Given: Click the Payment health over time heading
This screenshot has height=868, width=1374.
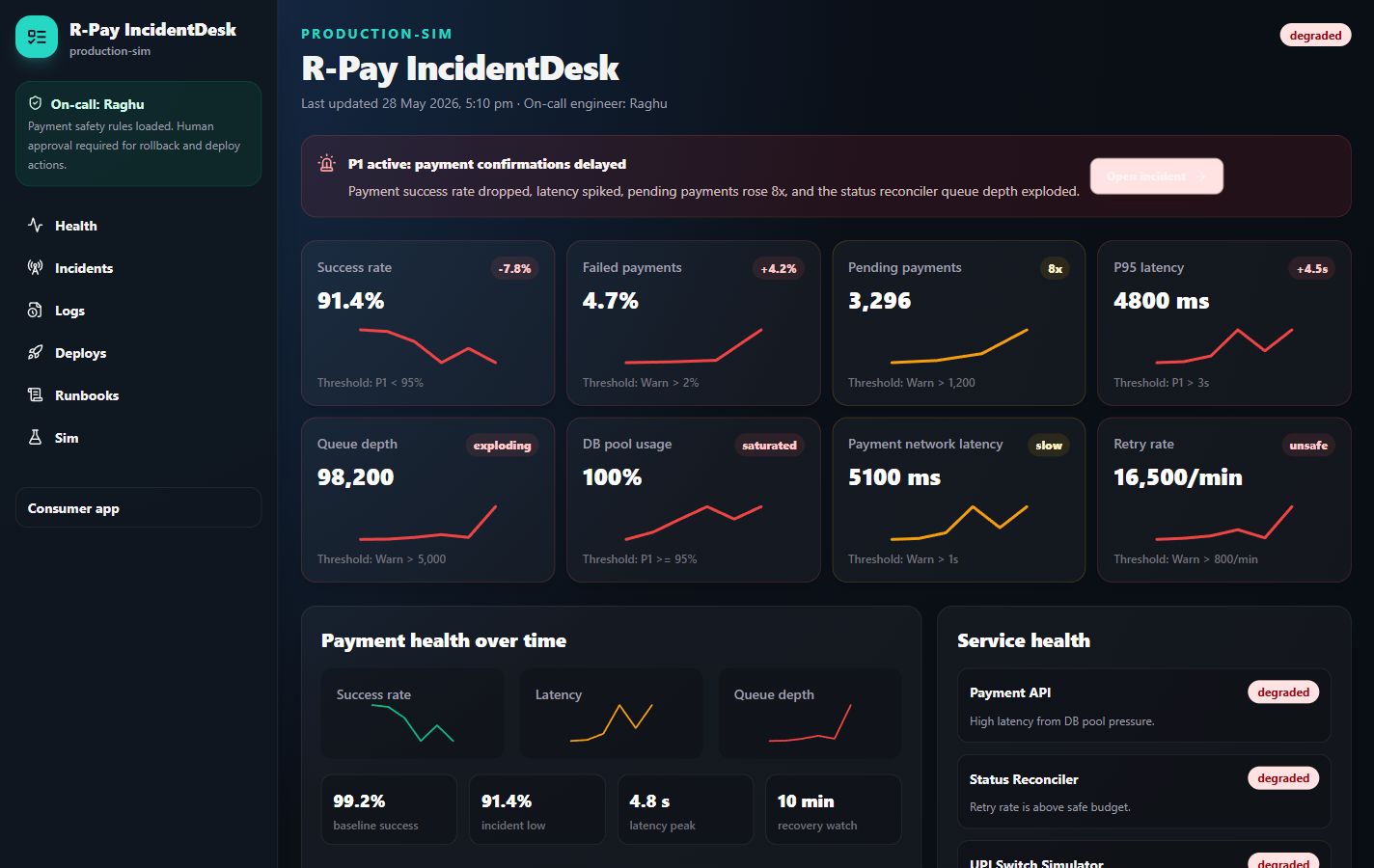Looking at the screenshot, I should [x=444, y=640].
